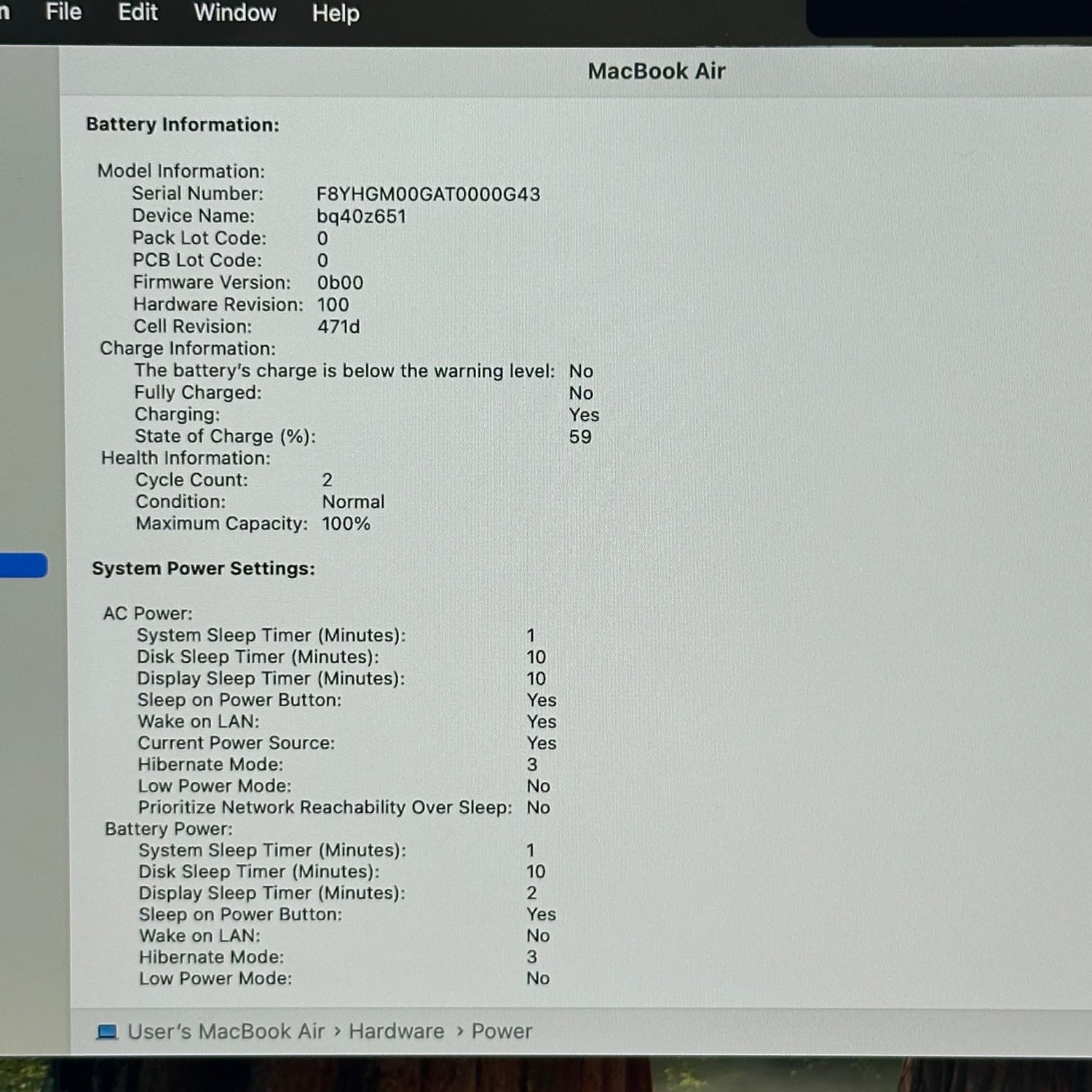Click the Cell Revision value 471d
Screen dimensions: 1092x1092
coord(339,326)
